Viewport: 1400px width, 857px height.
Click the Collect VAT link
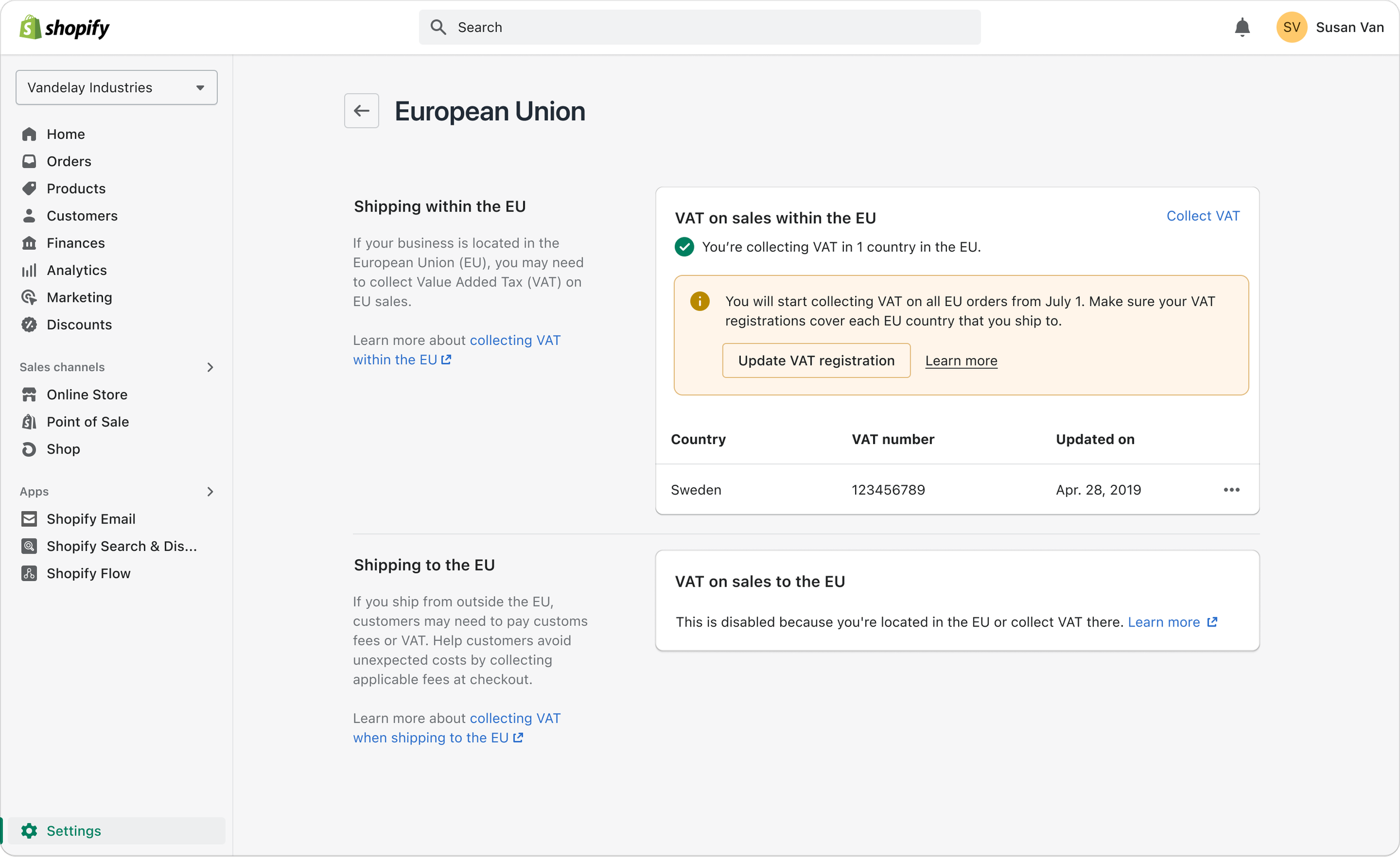(1203, 216)
